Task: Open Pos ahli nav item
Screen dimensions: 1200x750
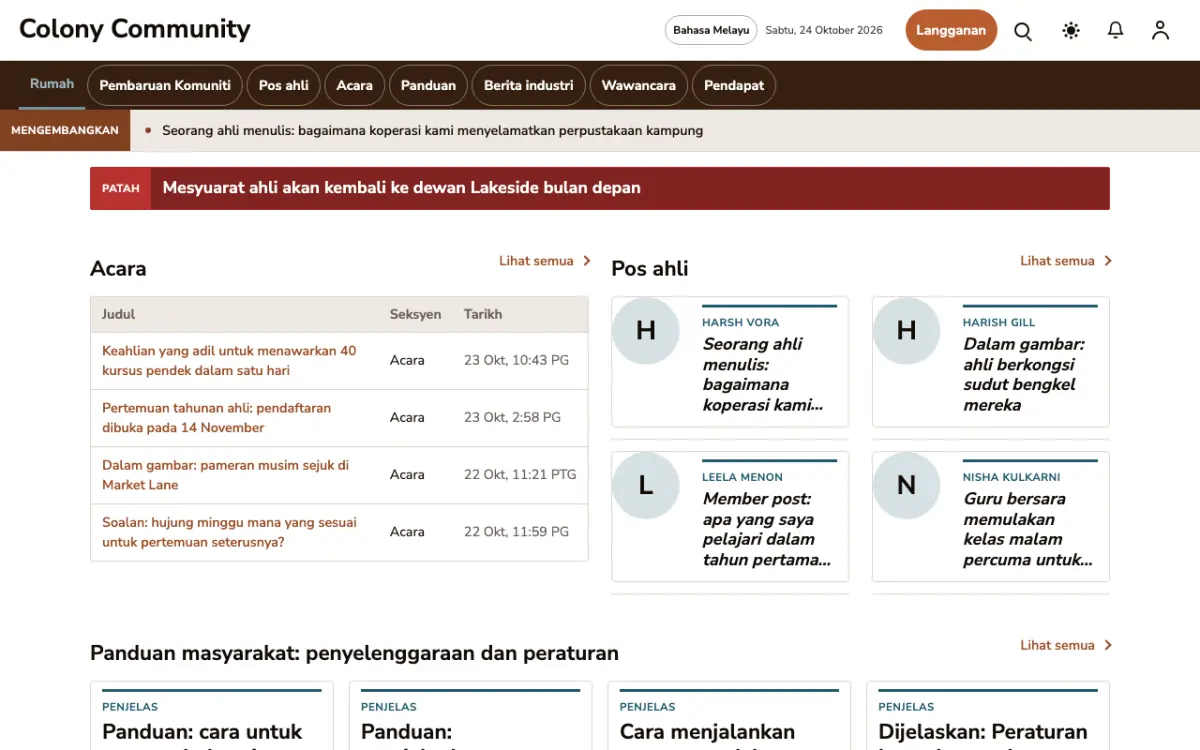Action: 284,85
